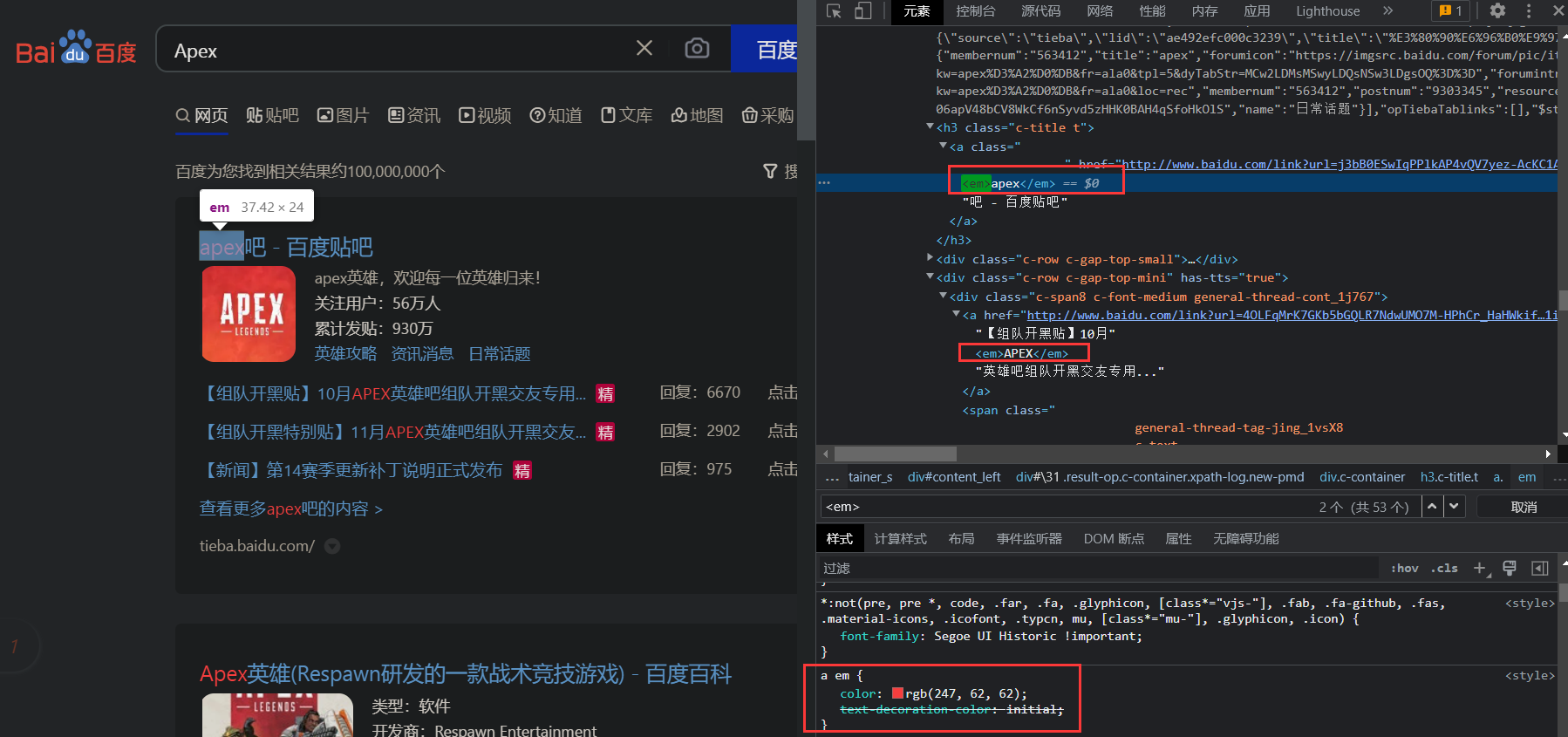Select the 元素 DevTools tab
The height and width of the screenshot is (737, 1568).
click(x=917, y=10)
